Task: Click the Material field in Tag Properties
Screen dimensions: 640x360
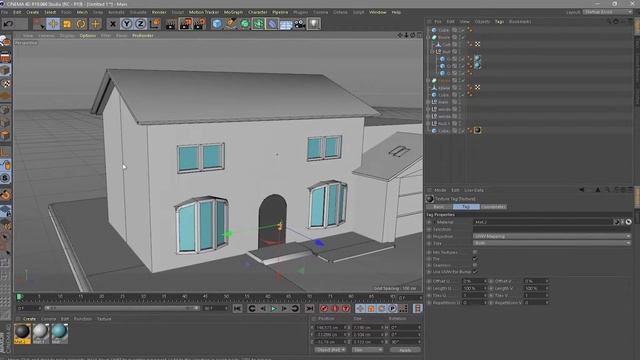Action: 544,222
